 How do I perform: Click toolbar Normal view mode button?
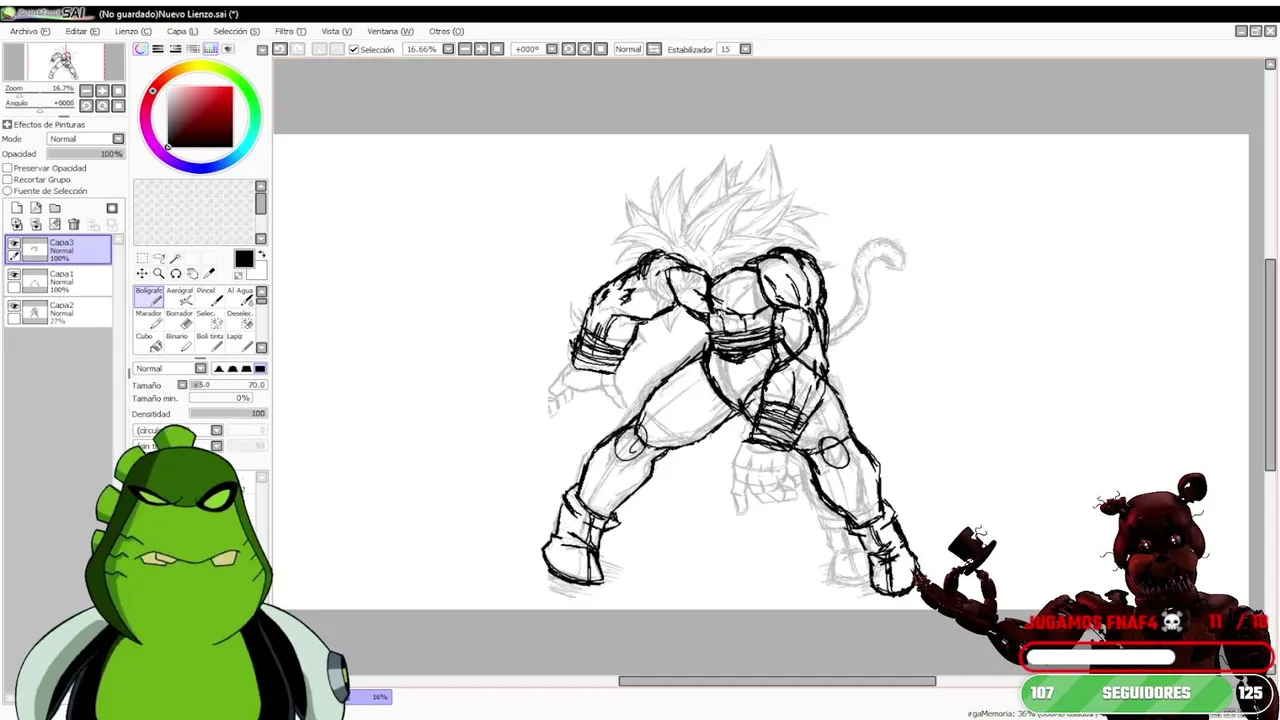tap(628, 49)
